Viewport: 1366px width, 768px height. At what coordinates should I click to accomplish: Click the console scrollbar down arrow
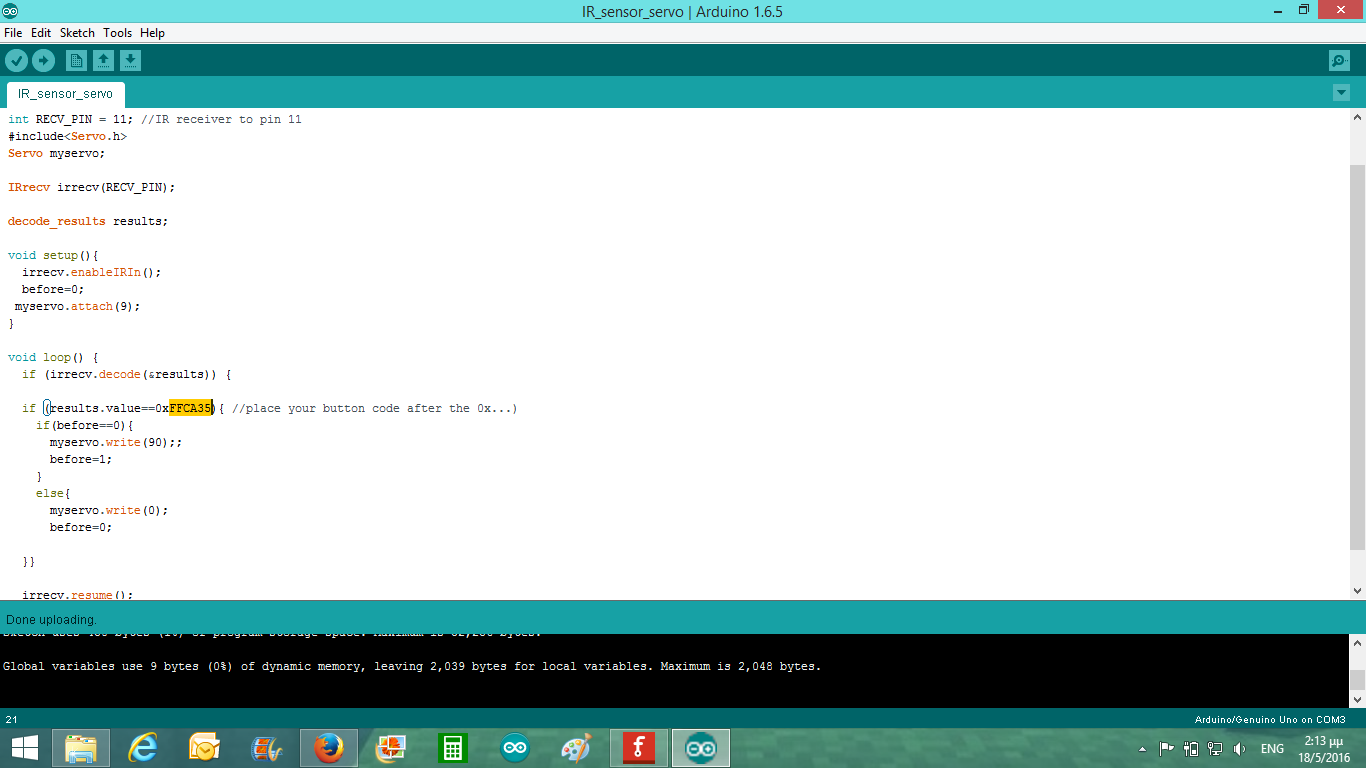pyautogui.click(x=1357, y=700)
